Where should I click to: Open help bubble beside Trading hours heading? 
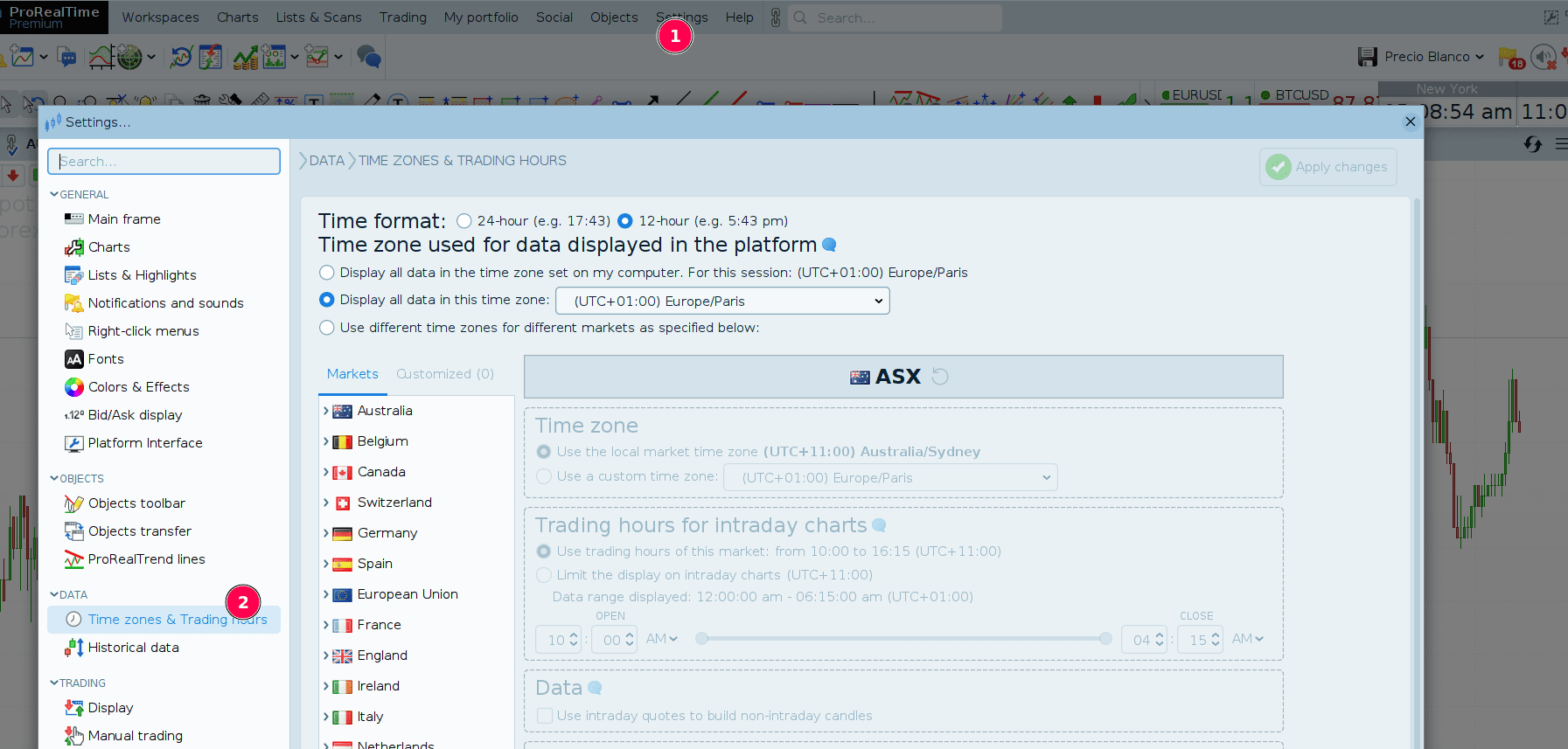tap(879, 525)
